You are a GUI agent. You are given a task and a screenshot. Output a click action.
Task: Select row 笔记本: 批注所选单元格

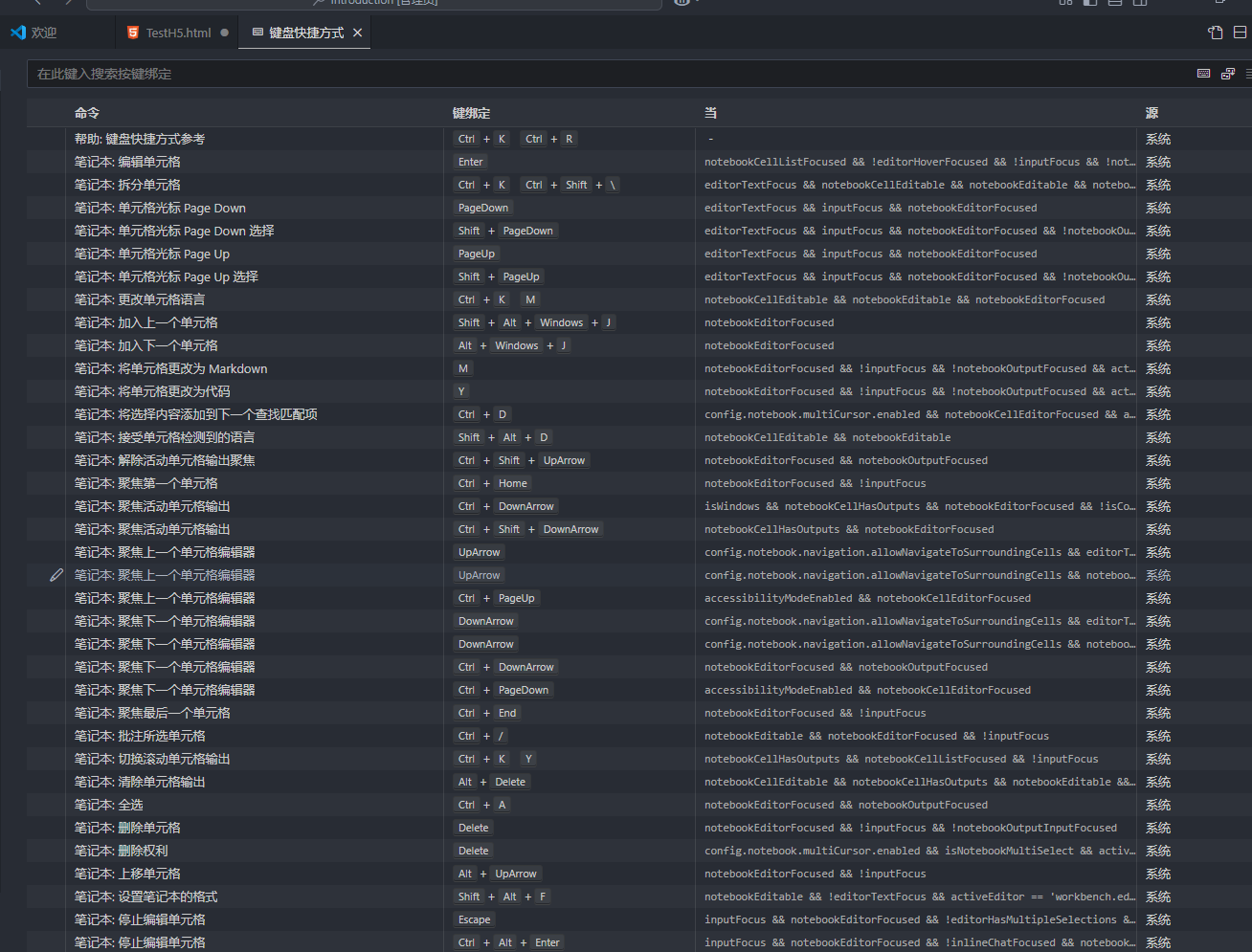(x=639, y=736)
